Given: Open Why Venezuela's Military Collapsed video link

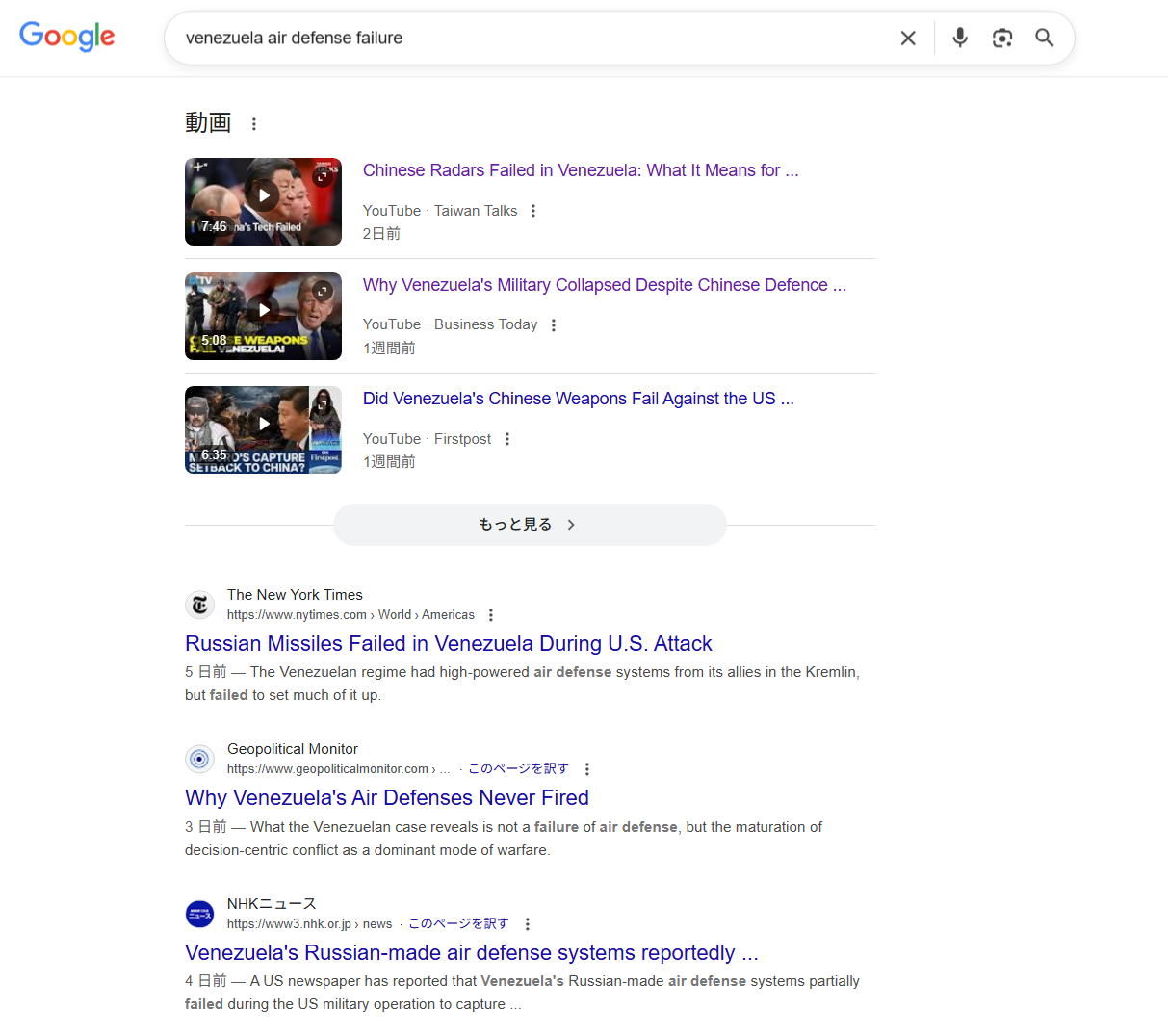Looking at the screenshot, I should pos(605,285).
